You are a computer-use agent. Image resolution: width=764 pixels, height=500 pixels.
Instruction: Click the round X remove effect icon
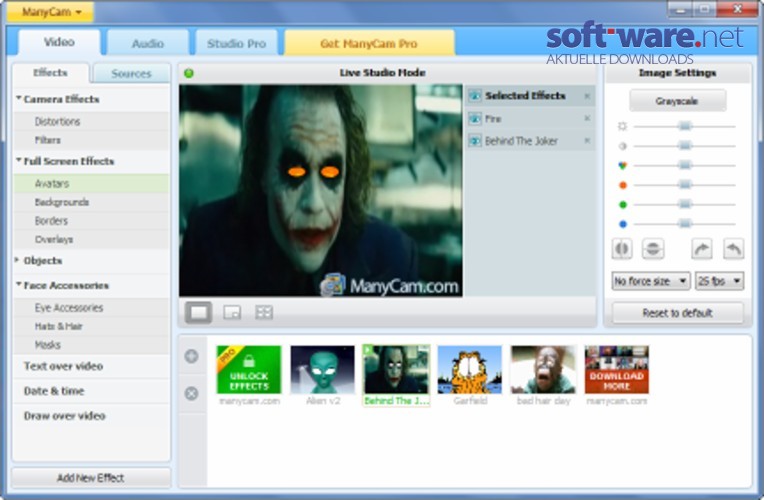coord(191,393)
